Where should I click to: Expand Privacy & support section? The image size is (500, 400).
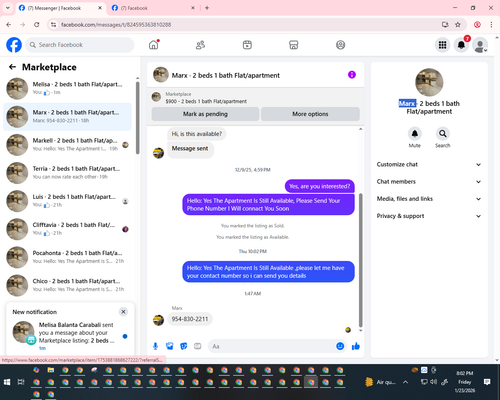429,216
